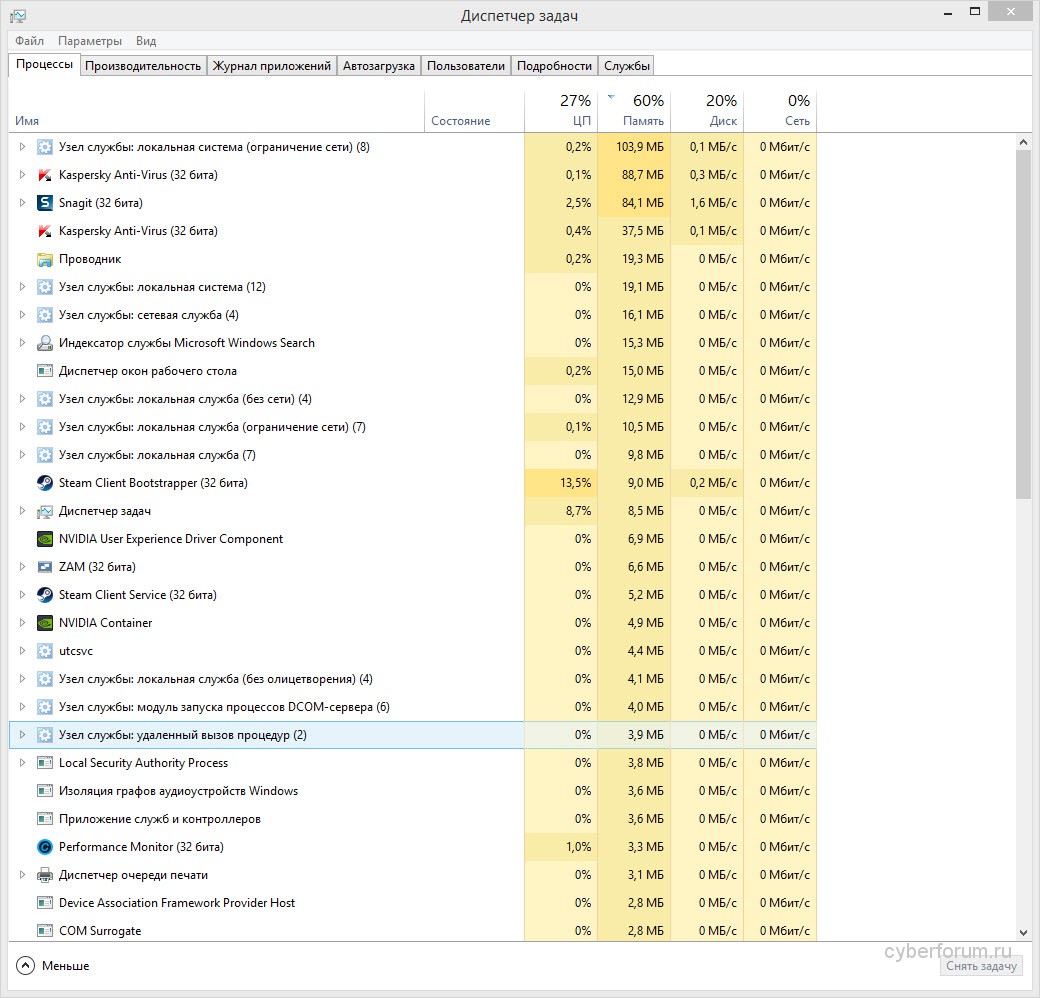Click the Steam Client Bootstrapper icon
This screenshot has width=1040, height=998.
point(44,483)
